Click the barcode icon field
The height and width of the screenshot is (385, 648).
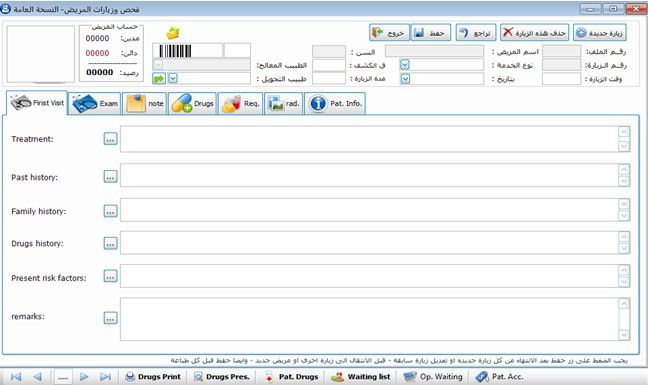(x=188, y=51)
